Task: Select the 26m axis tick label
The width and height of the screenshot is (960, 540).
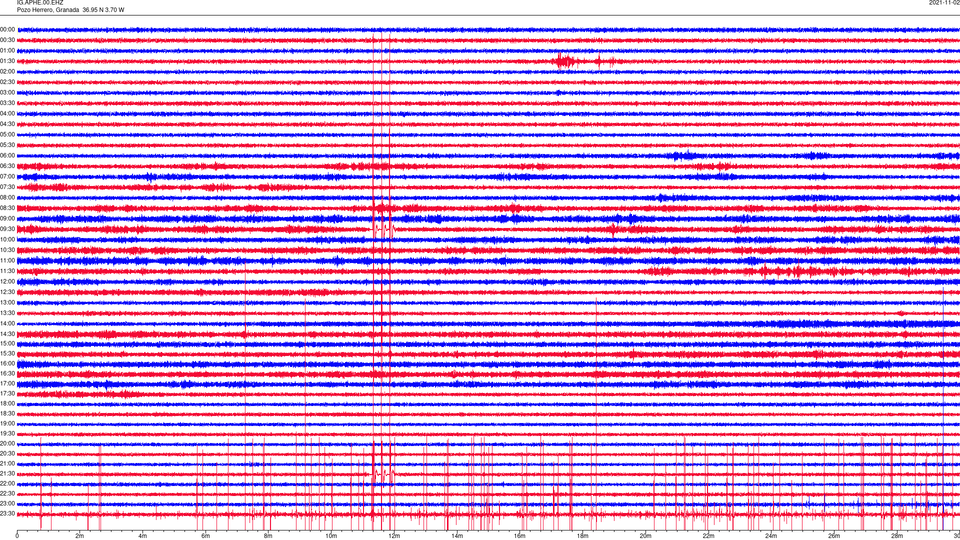Action: tap(834, 536)
